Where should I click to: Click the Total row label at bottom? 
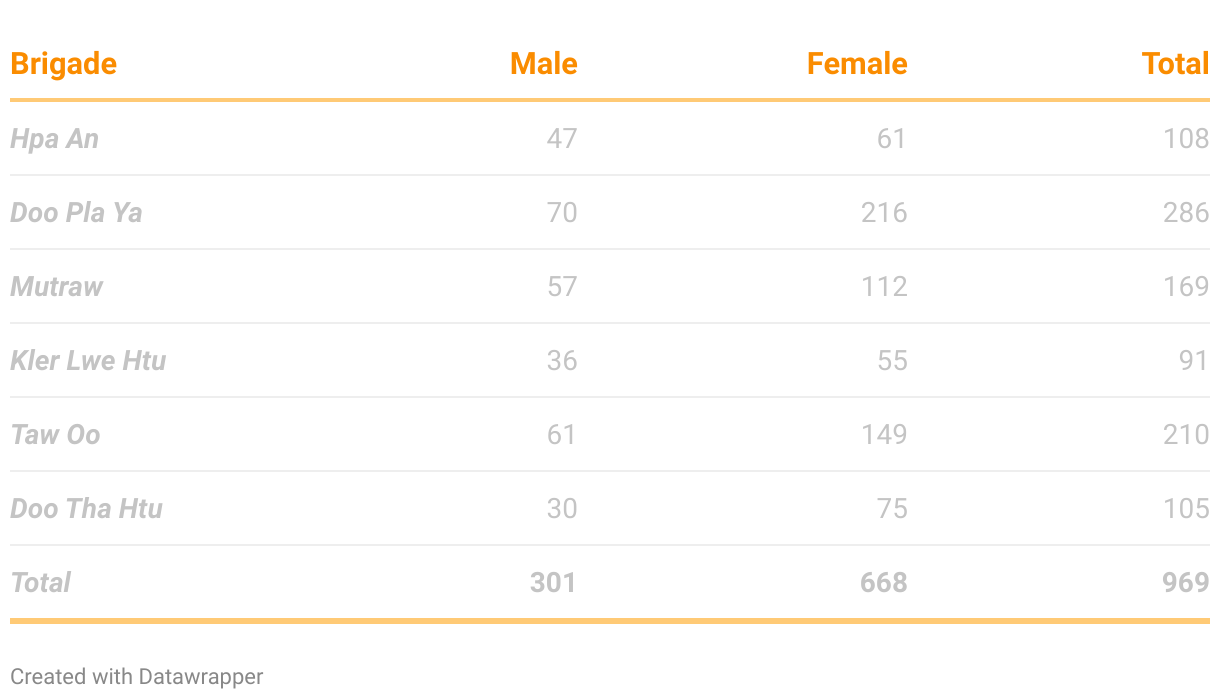click(x=40, y=582)
